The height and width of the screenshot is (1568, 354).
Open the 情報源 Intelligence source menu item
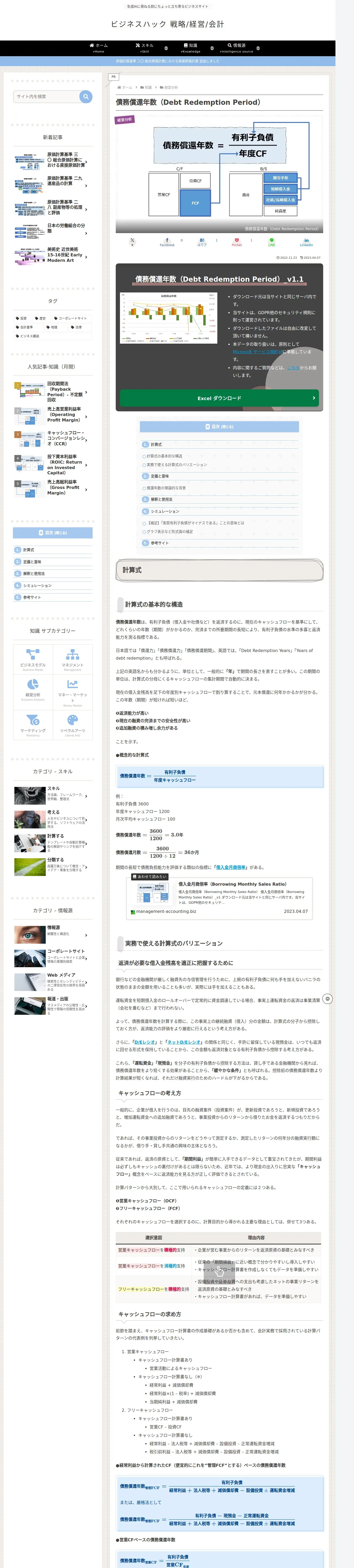tap(237, 48)
